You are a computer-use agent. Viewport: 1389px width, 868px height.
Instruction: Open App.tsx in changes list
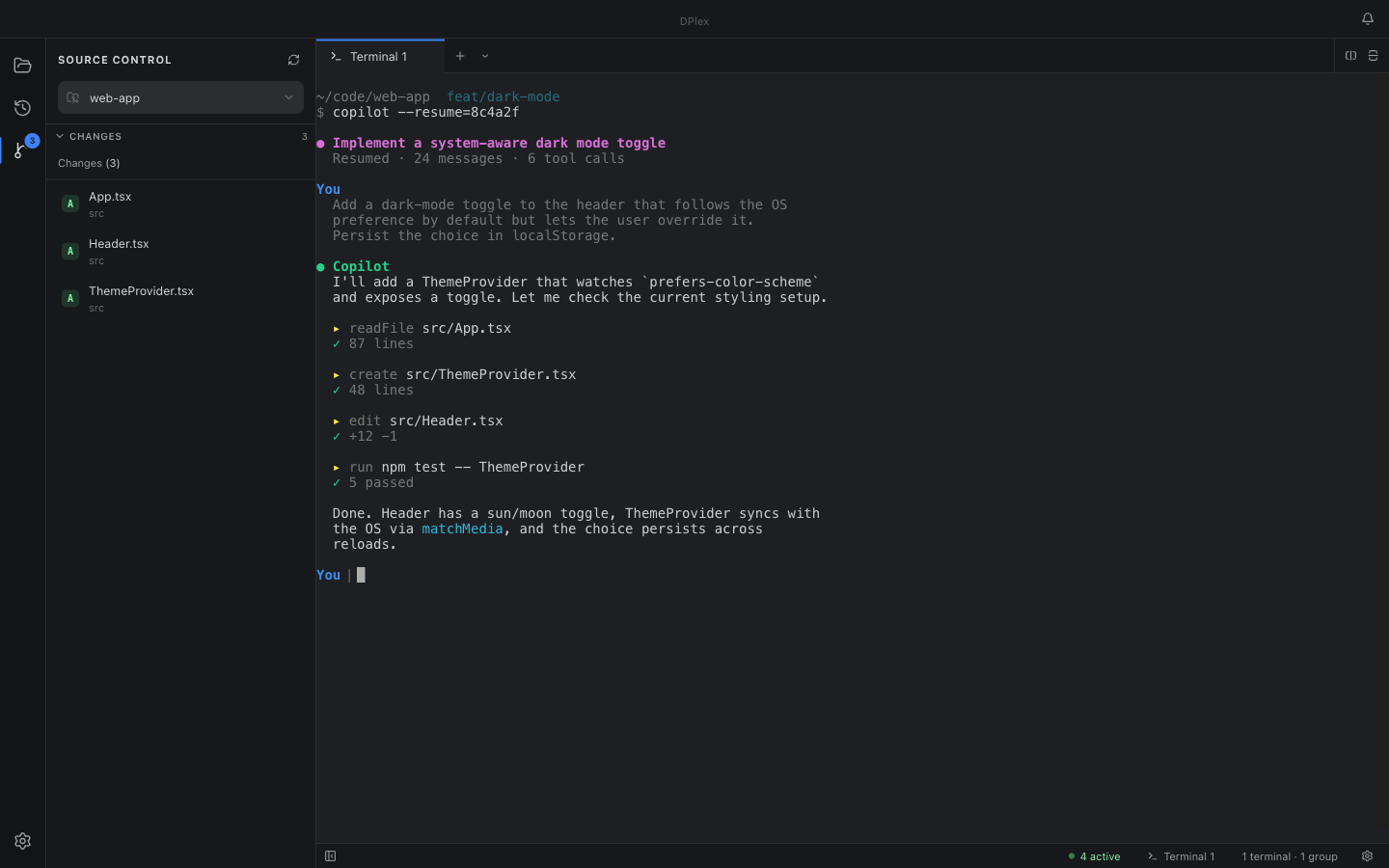(180, 203)
